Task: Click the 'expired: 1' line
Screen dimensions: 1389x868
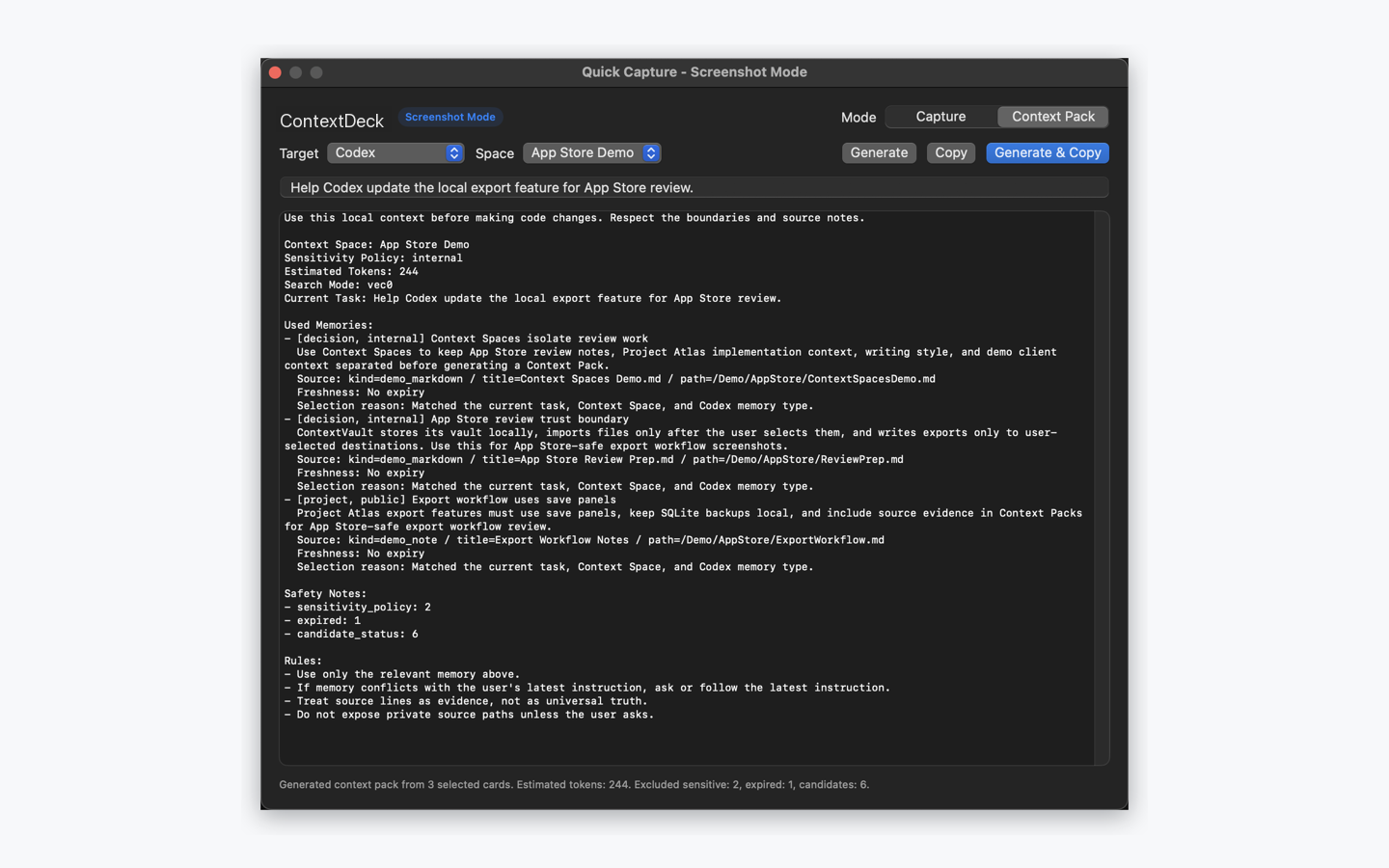Action: [x=322, y=621]
